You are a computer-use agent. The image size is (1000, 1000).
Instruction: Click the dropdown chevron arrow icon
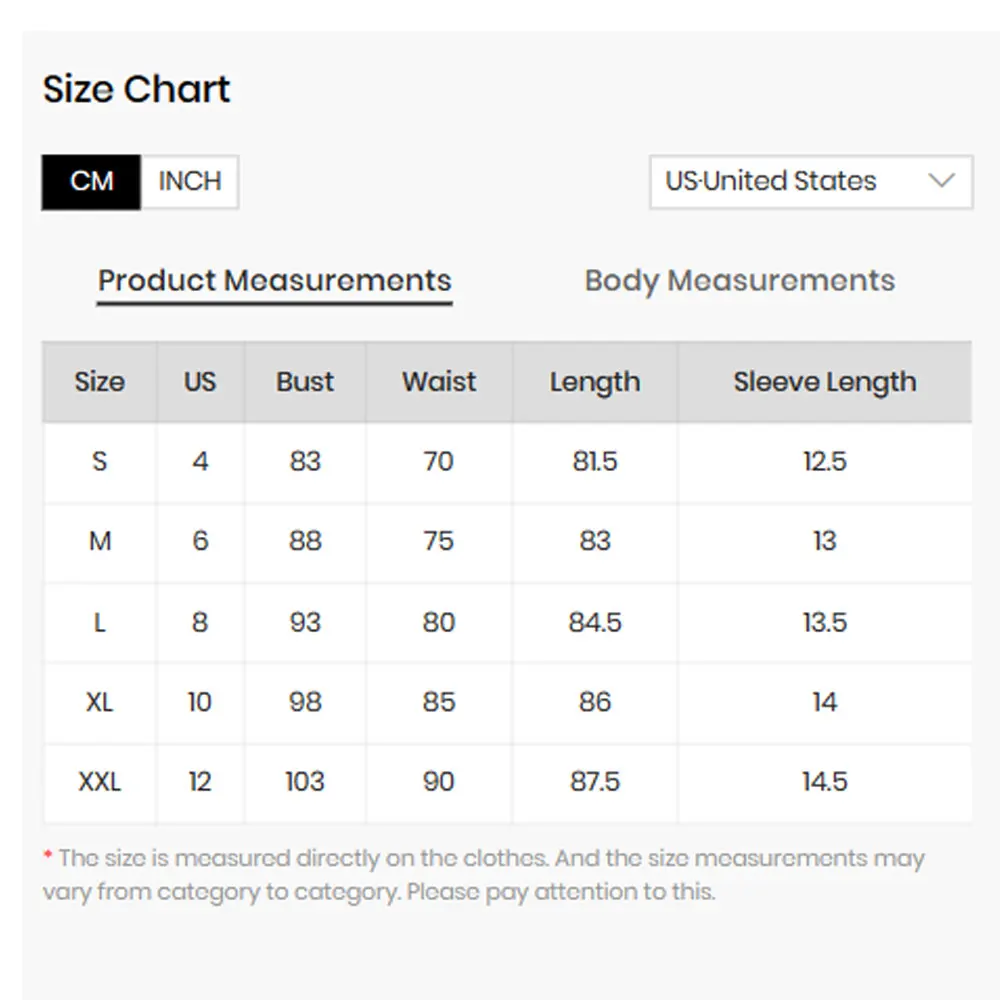pos(941,181)
